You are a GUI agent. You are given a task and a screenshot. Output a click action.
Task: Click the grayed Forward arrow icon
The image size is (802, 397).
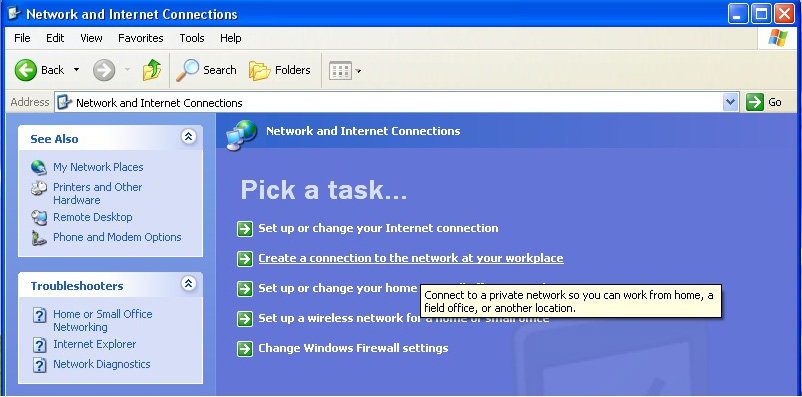pos(104,70)
